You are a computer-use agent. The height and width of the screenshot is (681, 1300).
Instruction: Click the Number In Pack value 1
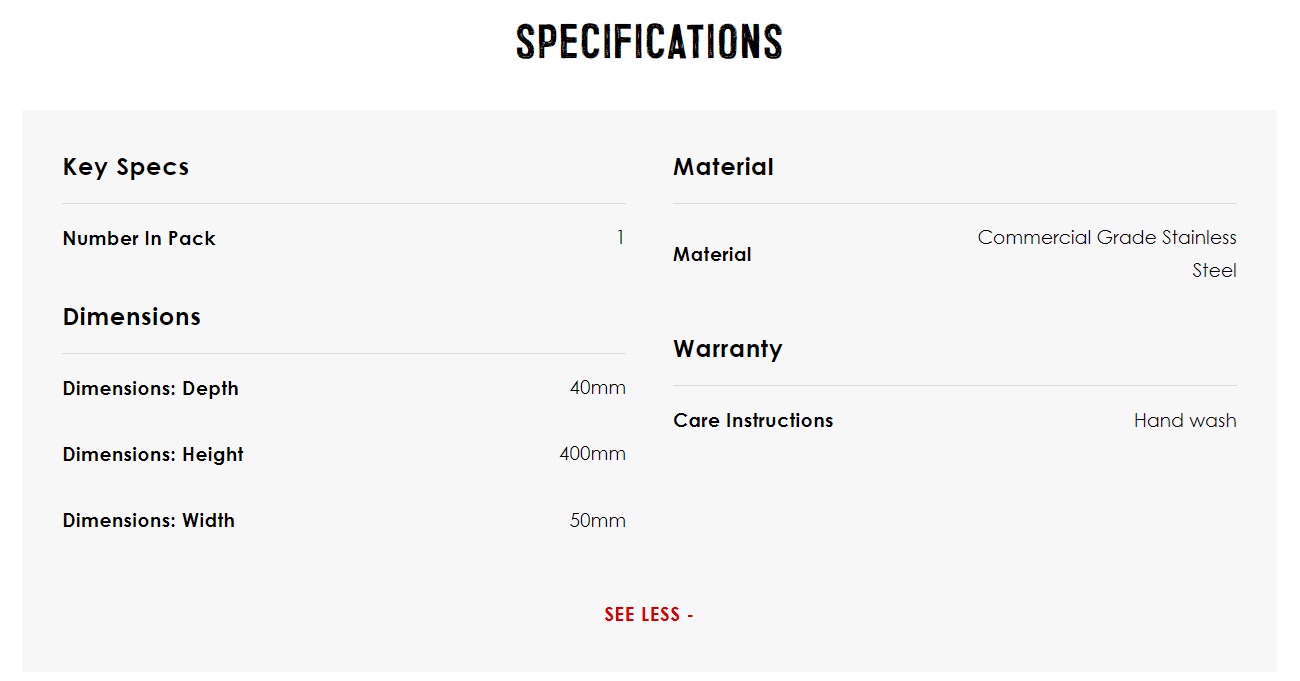tap(620, 238)
